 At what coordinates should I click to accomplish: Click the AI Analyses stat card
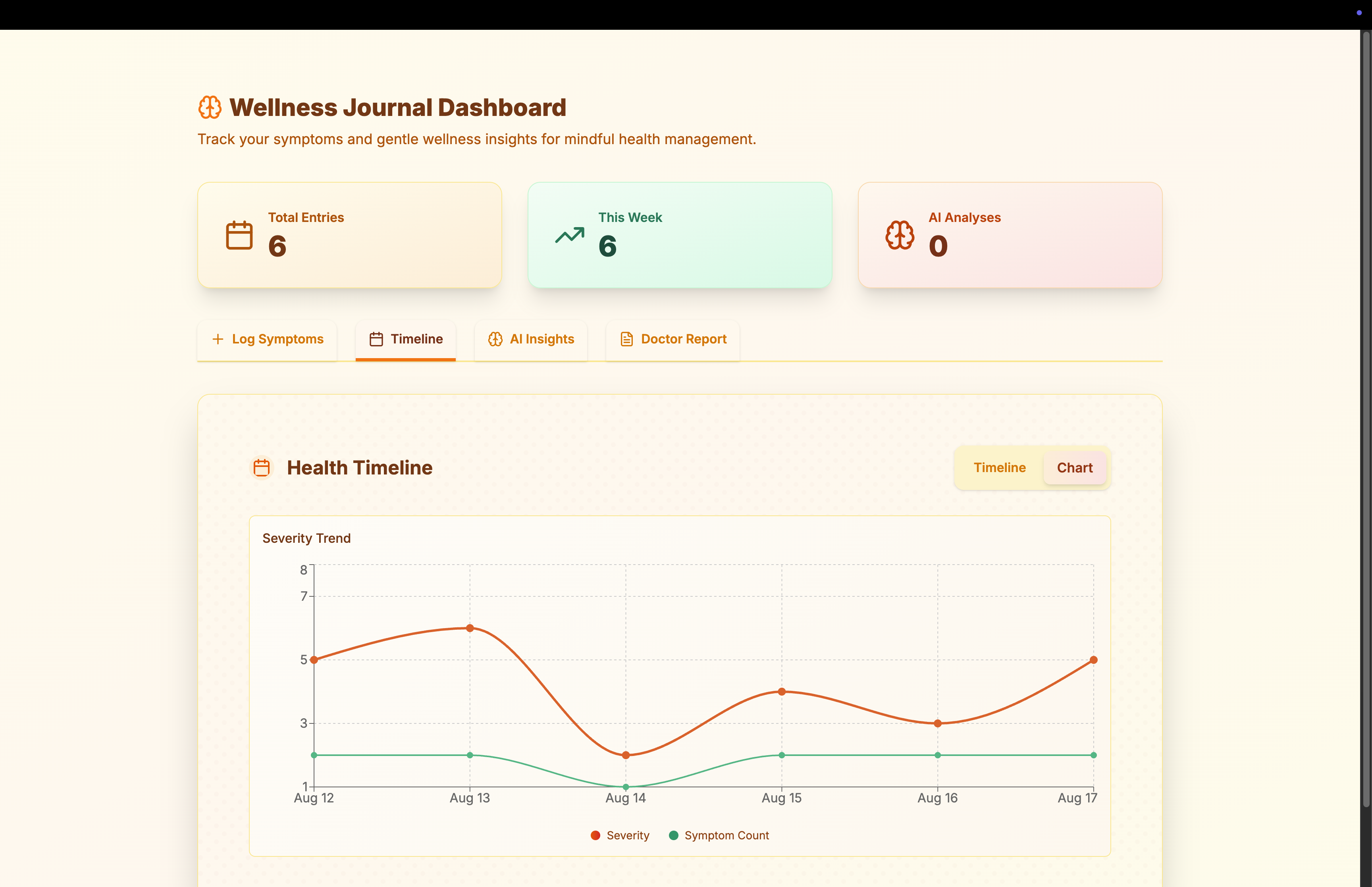click(1010, 235)
